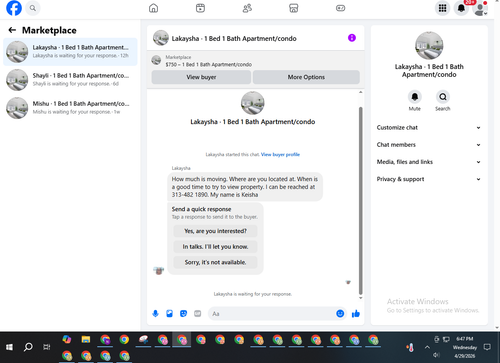The image size is (500, 363).
Task: Go back from Marketplace with arrow
Action: click(x=12, y=30)
